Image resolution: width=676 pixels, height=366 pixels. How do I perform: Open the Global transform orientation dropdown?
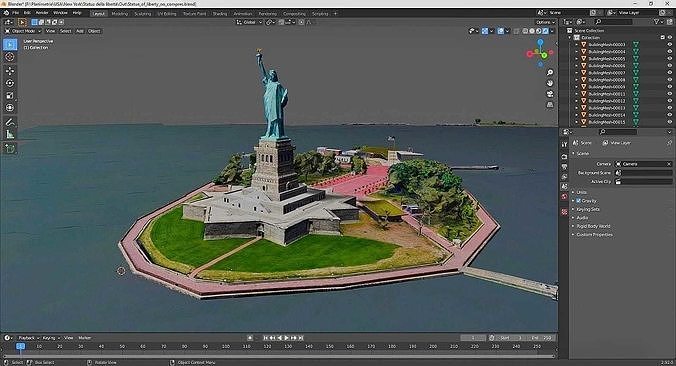pos(249,22)
